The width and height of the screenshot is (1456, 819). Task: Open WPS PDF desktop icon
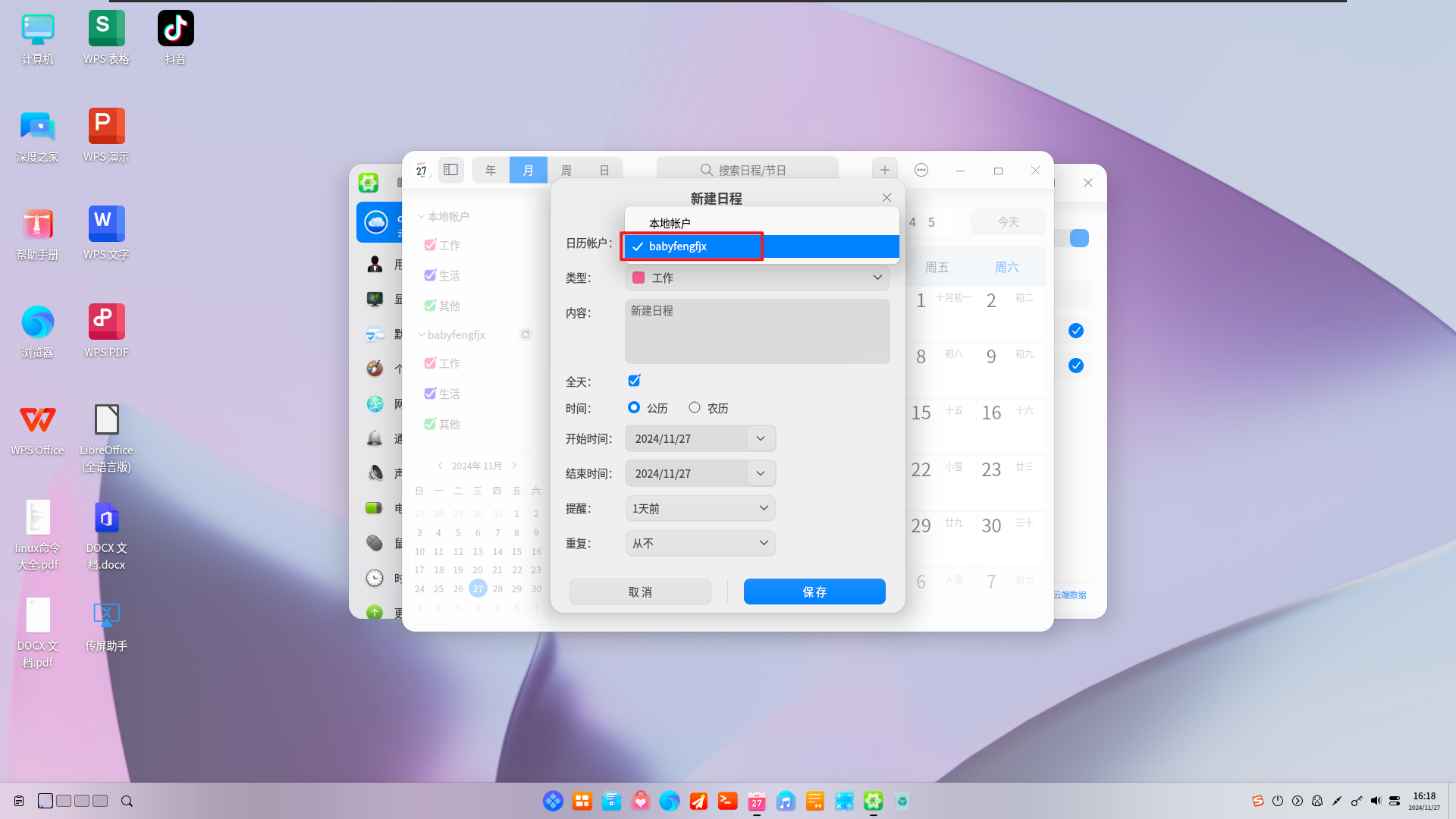coord(106,331)
